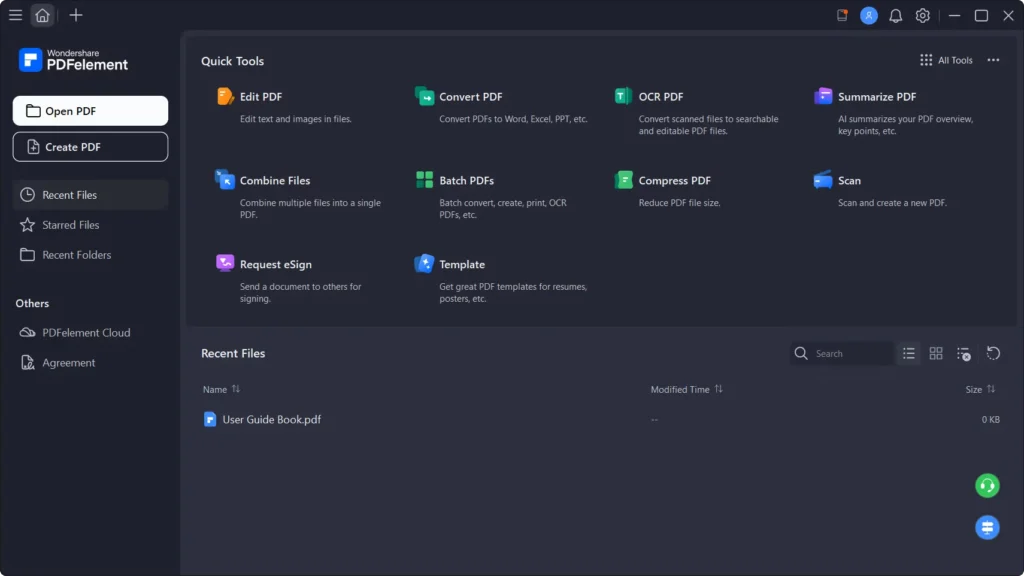The width and height of the screenshot is (1024, 576).
Task: Click the Recent Files search field
Action: [845, 353]
